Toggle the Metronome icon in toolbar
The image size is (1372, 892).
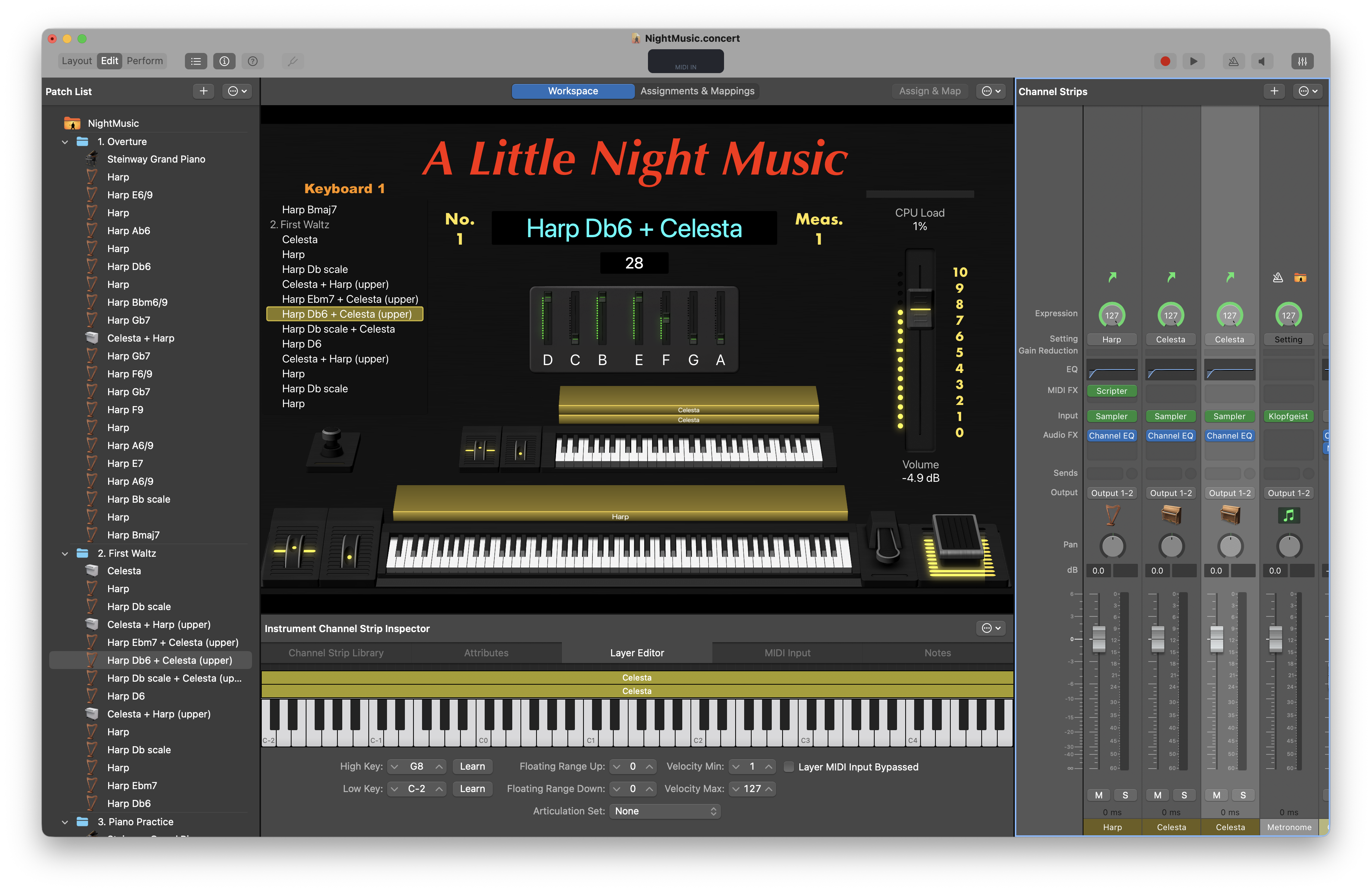(x=1234, y=61)
